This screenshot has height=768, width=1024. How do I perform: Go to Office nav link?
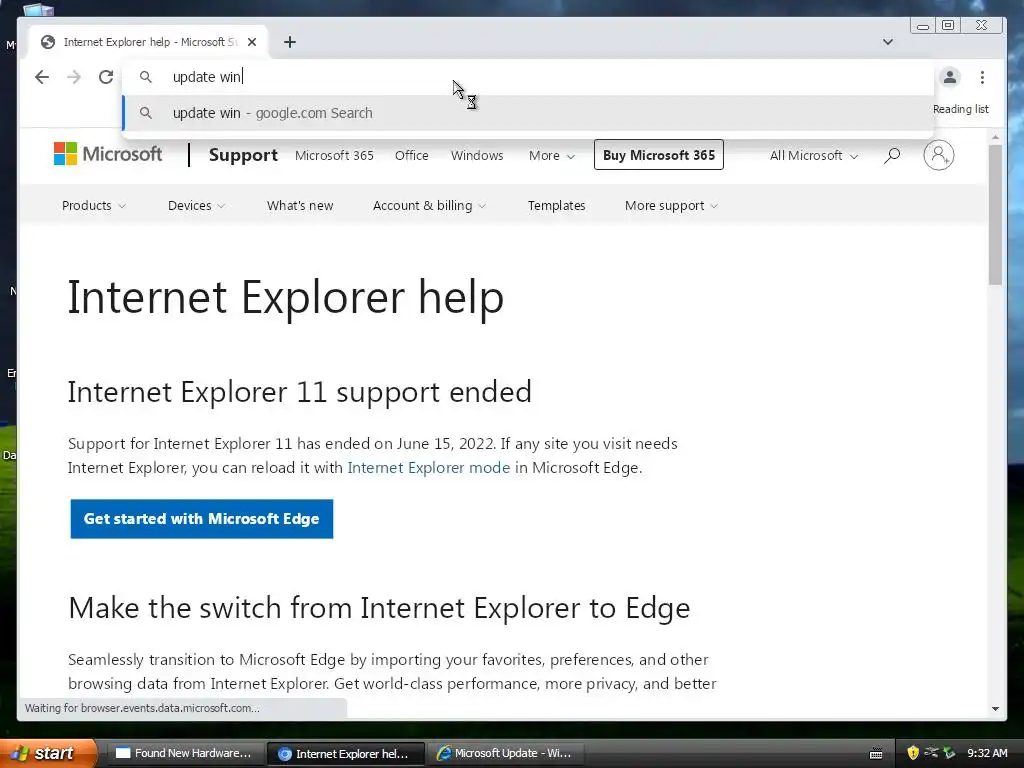coord(411,155)
